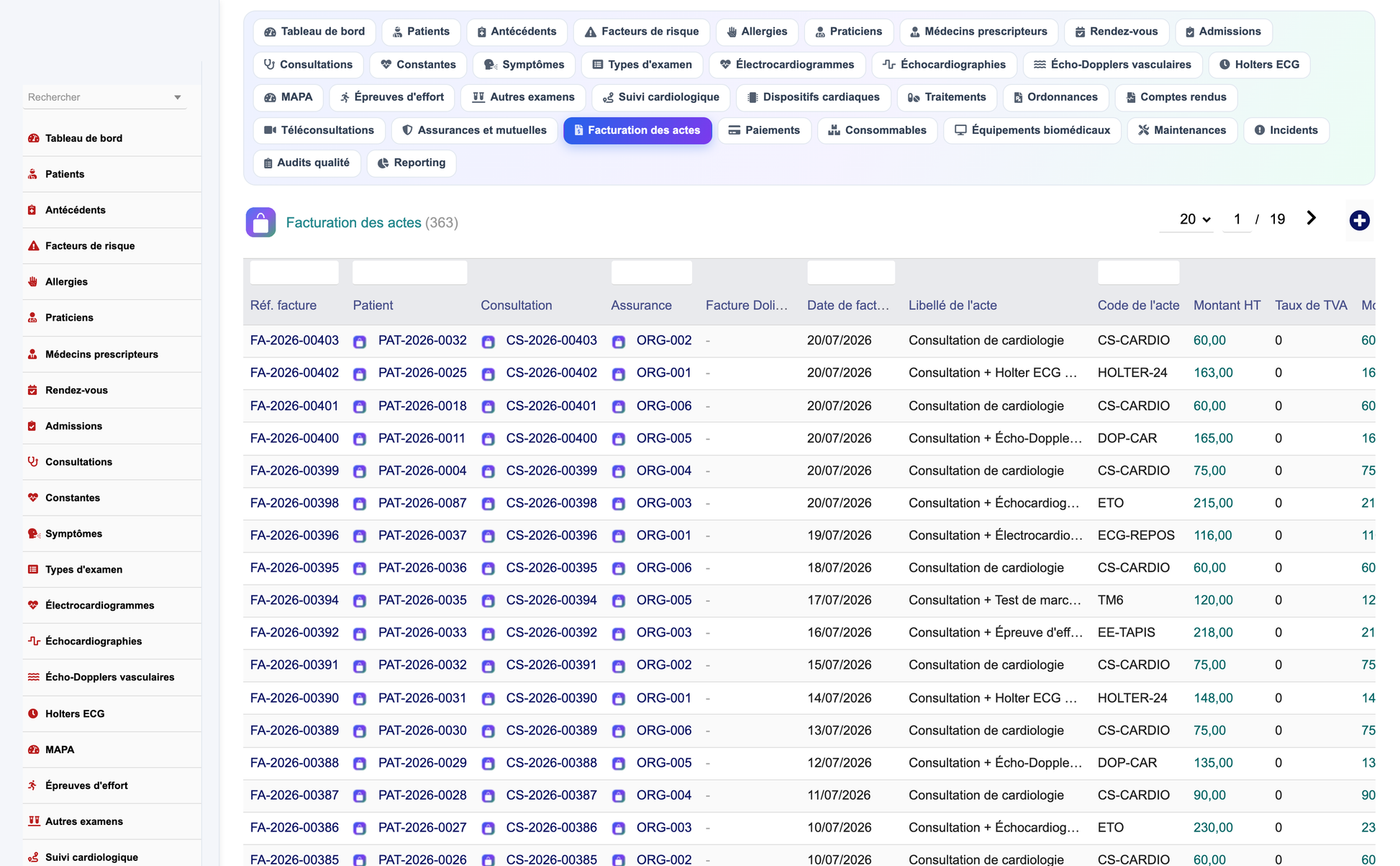Click the Code de l'acte filter field
This screenshot has height=866, width=1400.
click(1138, 273)
